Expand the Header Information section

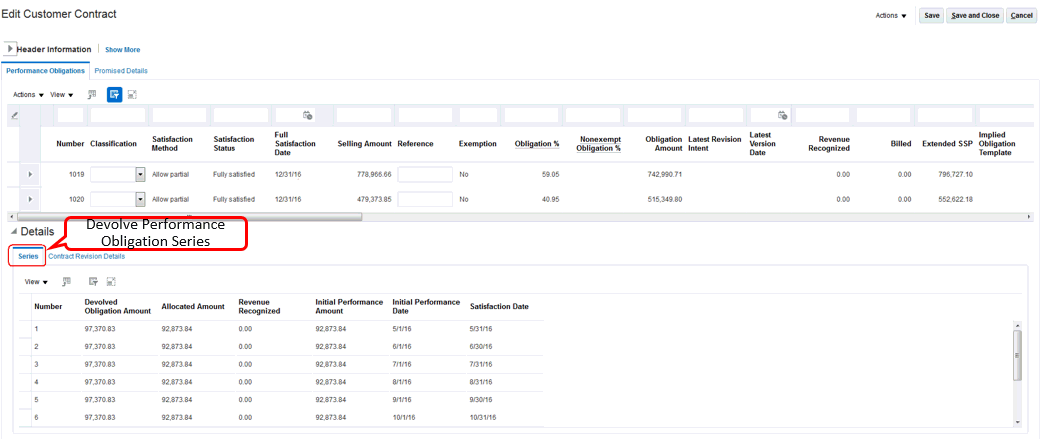point(10,49)
